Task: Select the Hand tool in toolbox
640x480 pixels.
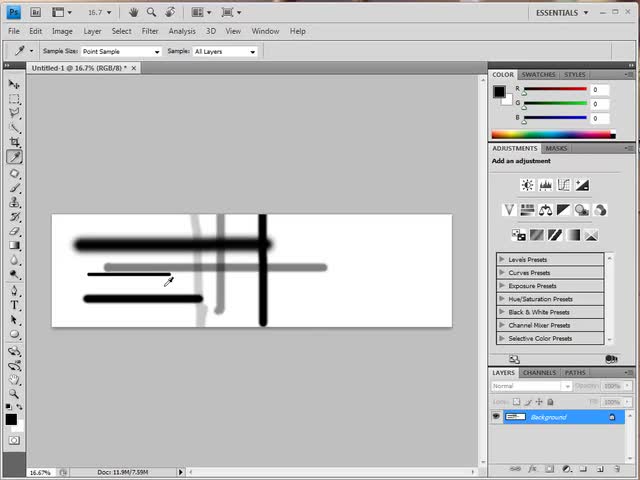Action: pyautogui.click(x=14, y=380)
